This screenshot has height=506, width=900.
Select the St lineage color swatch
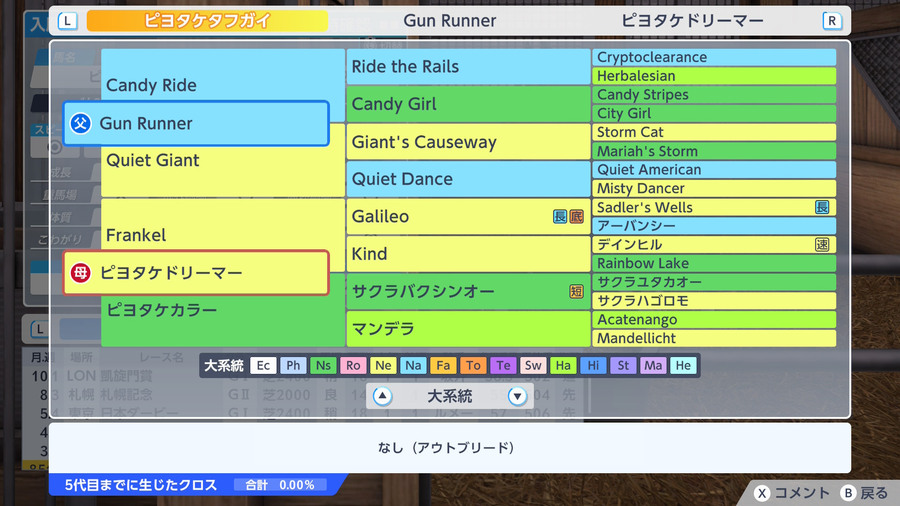pos(623,365)
